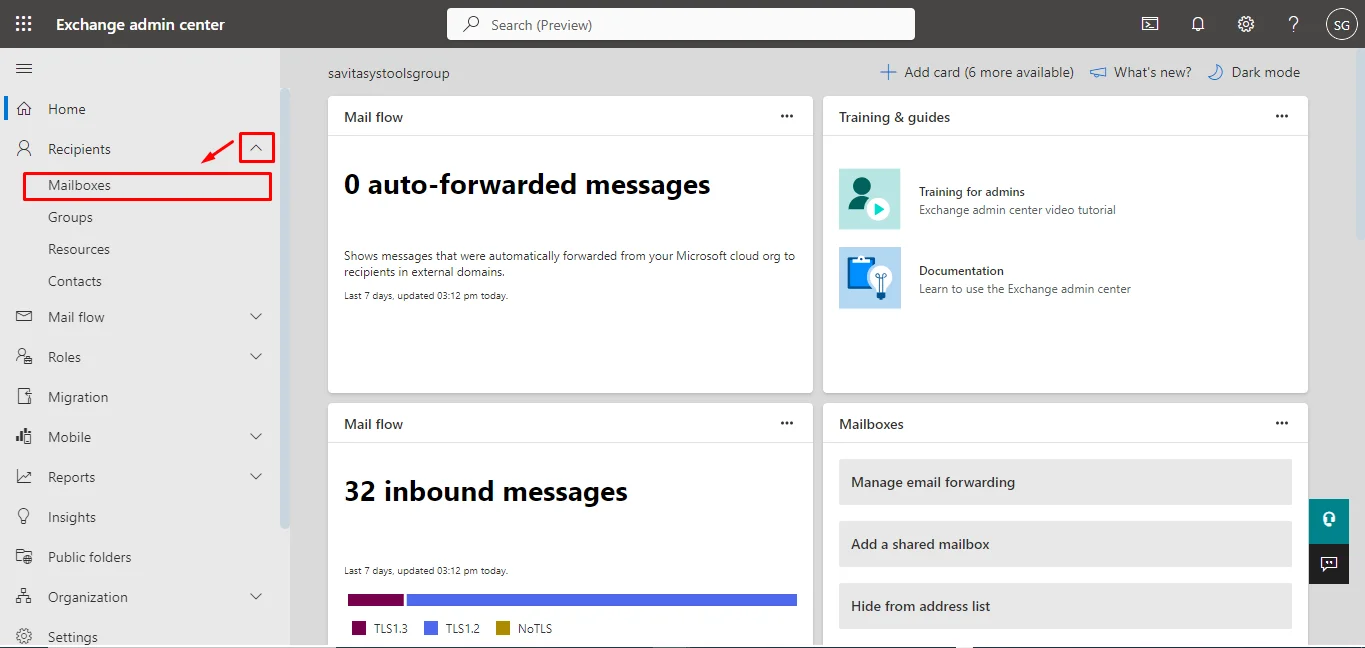Expand the Roles sidebar chevron
Image resolution: width=1365 pixels, height=648 pixels.
tap(256, 356)
